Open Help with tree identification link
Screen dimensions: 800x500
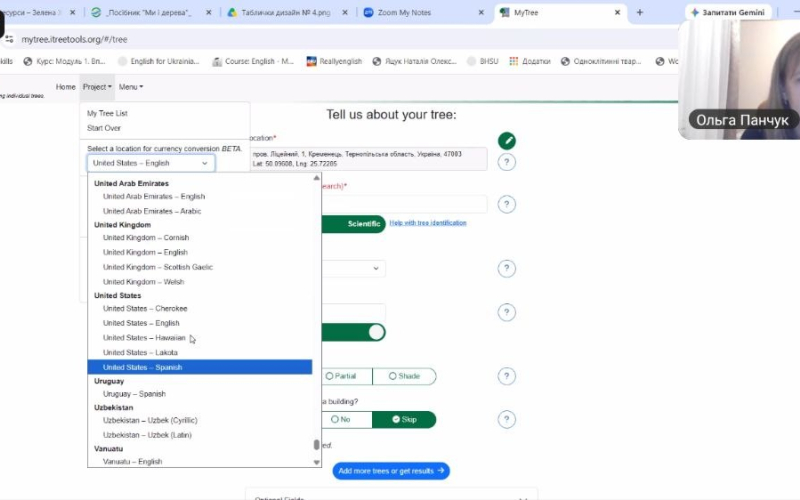[x=428, y=223]
